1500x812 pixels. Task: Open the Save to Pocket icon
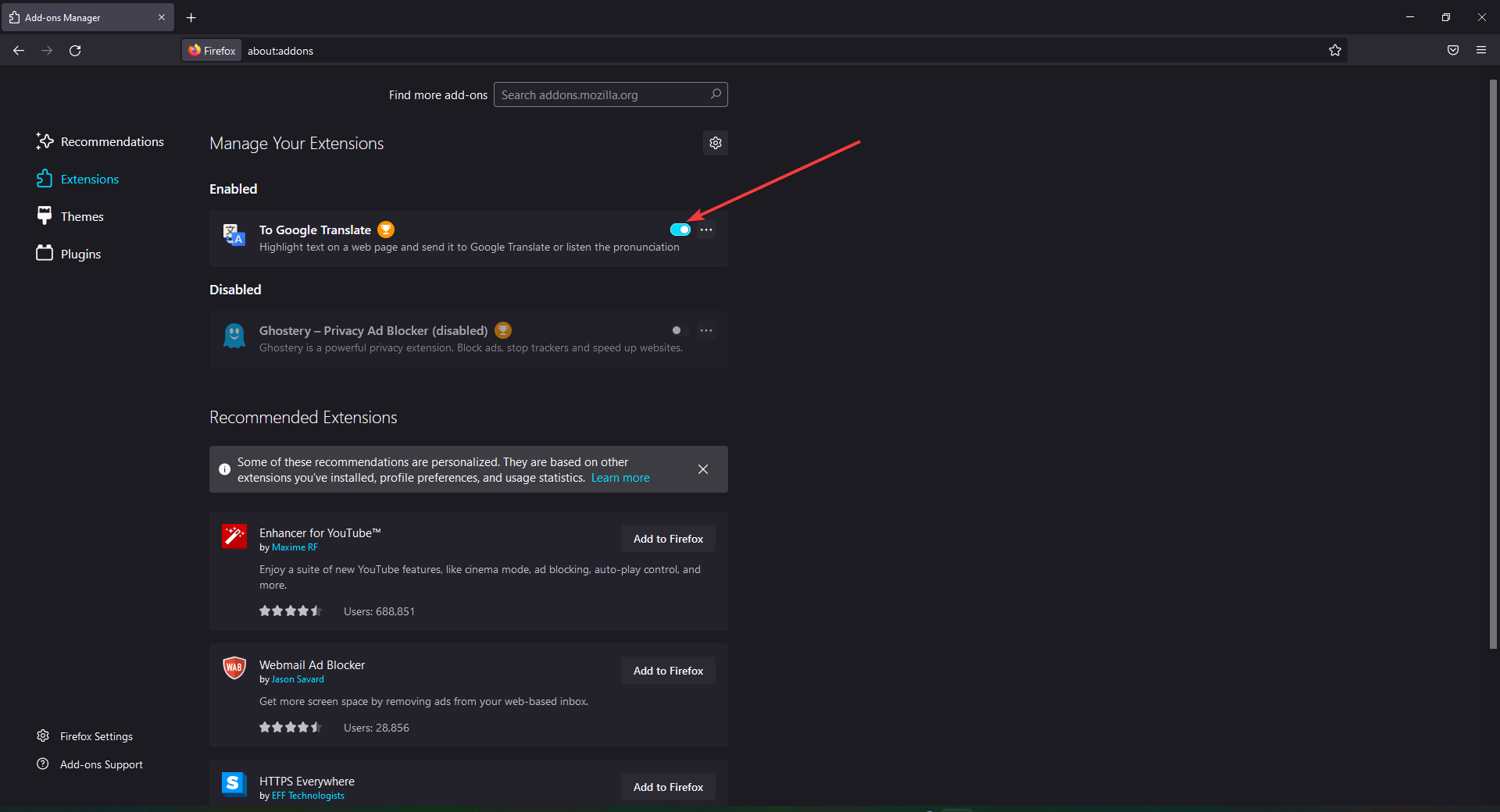[x=1453, y=51]
